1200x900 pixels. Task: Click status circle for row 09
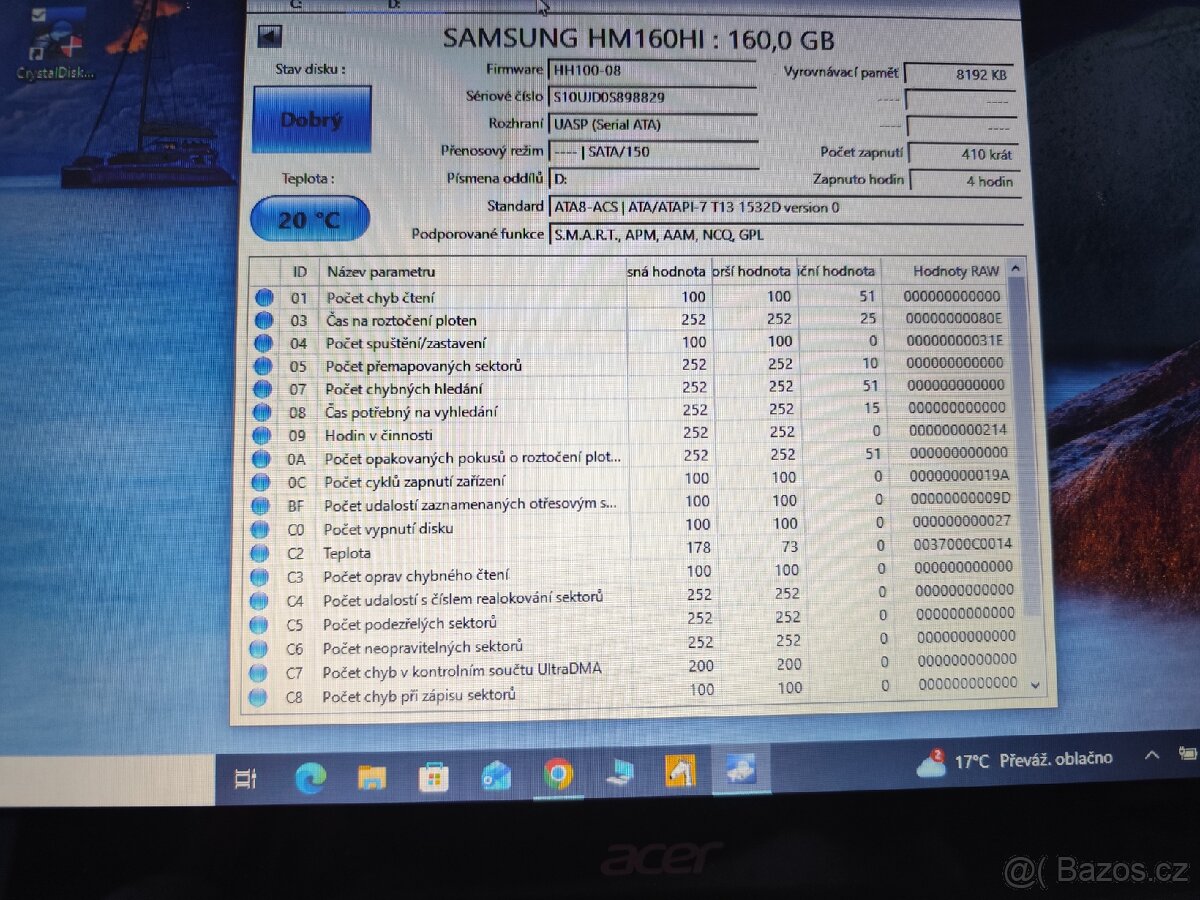262,435
